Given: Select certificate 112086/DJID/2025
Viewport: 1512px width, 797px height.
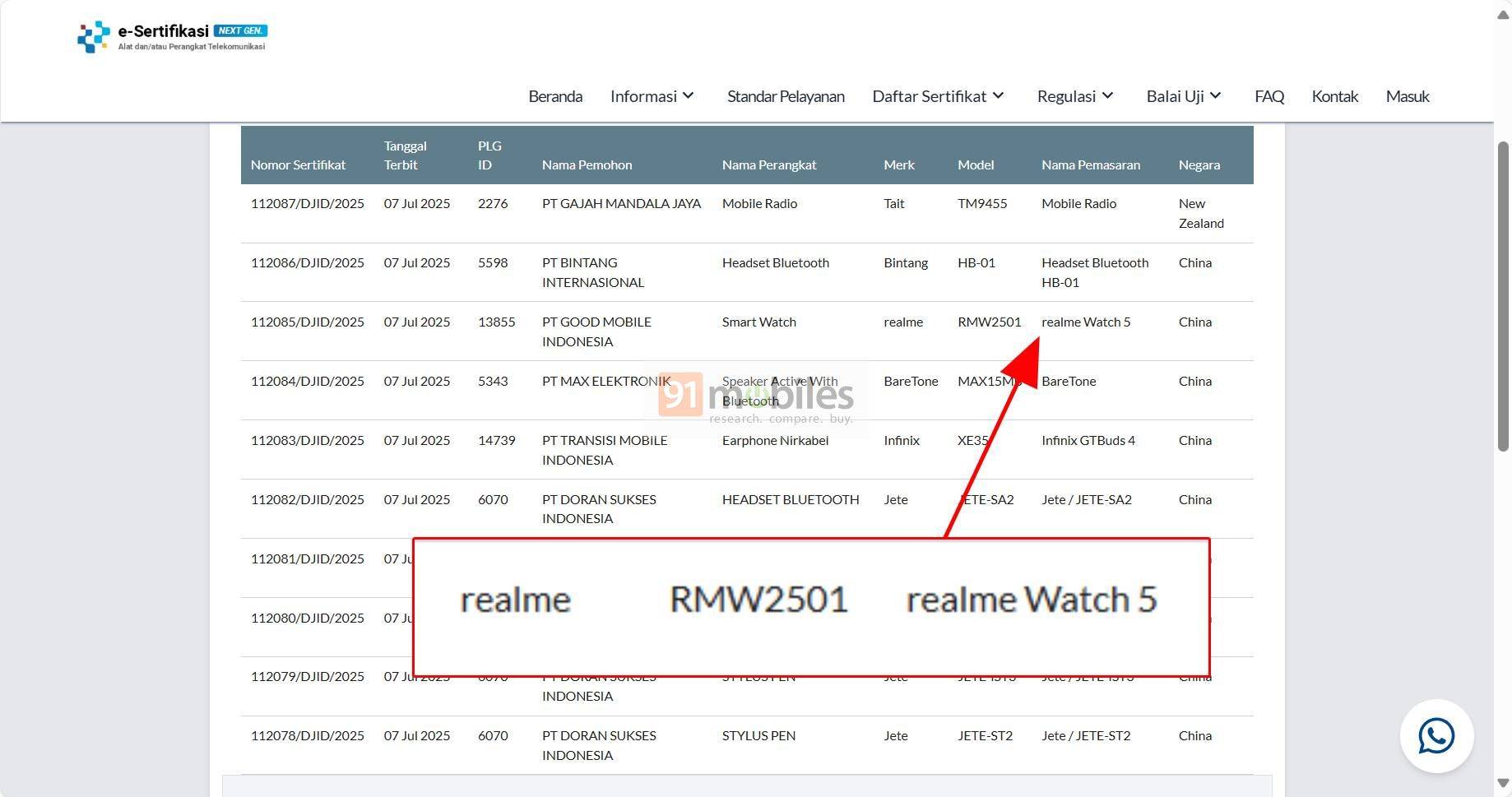Looking at the screenshot, I should pos(308,262).
